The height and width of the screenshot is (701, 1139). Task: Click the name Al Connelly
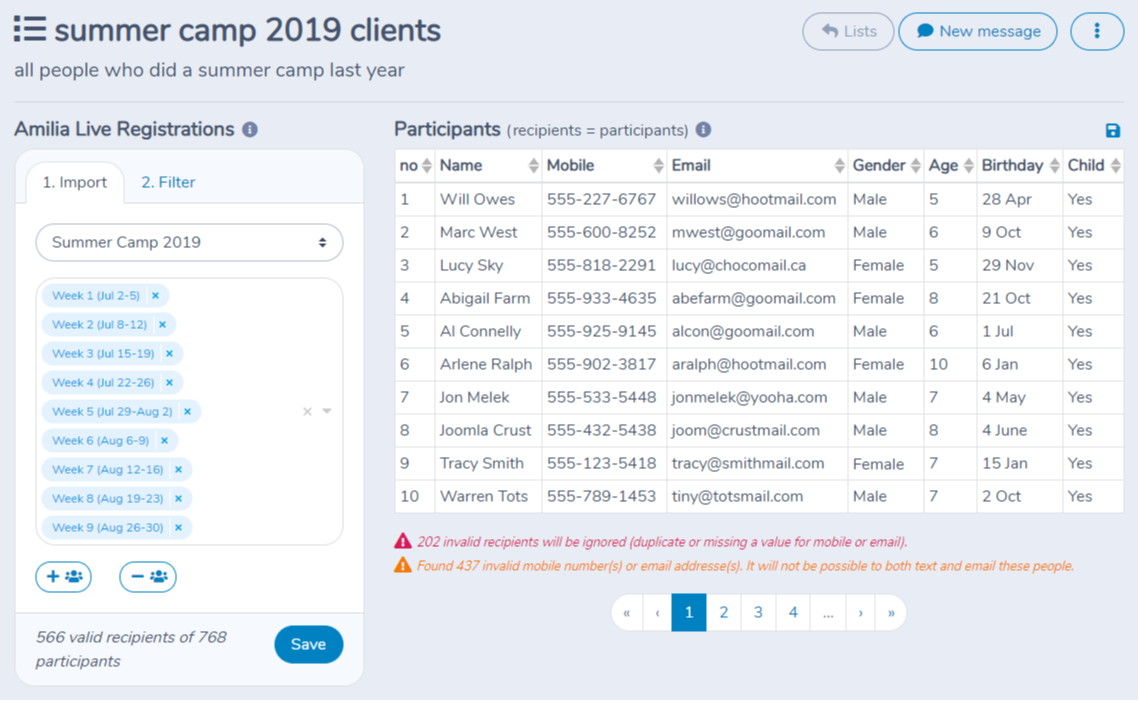coord(480,331)
